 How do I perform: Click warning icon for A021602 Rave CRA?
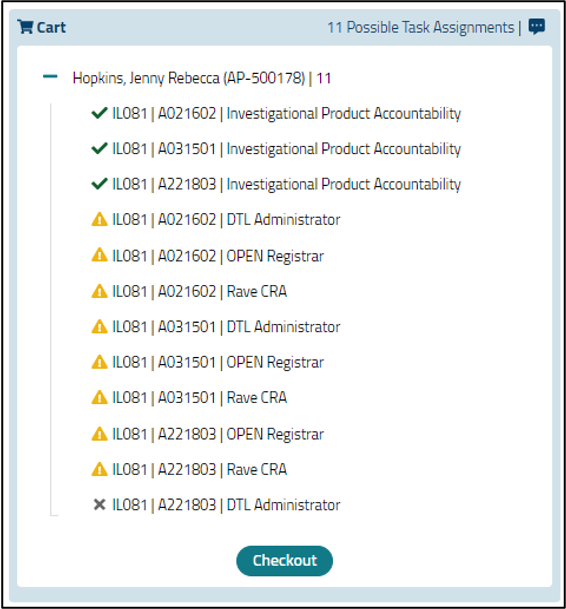tap(99, 291)
